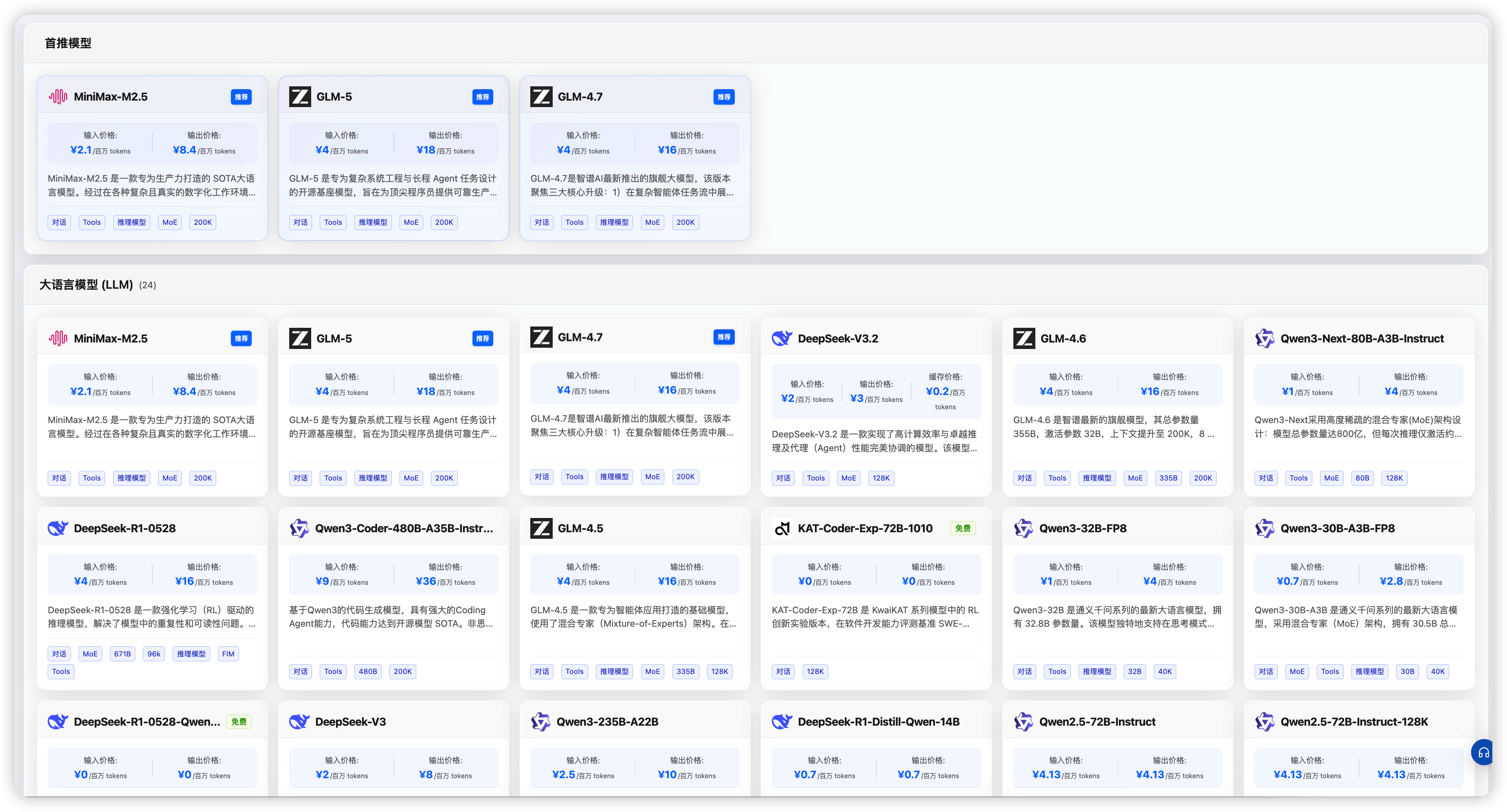Click the free badge on KAT-Coder-Exp-72B-1010

[962, 528]
